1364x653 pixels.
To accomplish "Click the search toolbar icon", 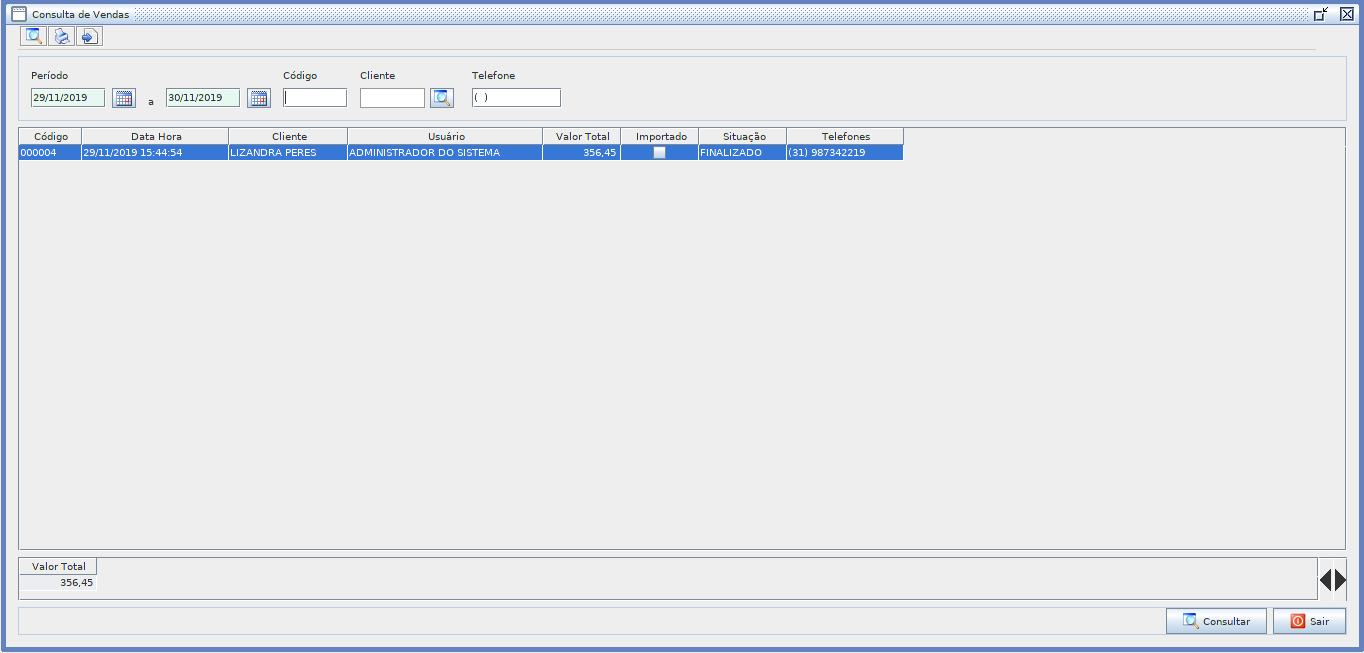I will coord(34,36).
